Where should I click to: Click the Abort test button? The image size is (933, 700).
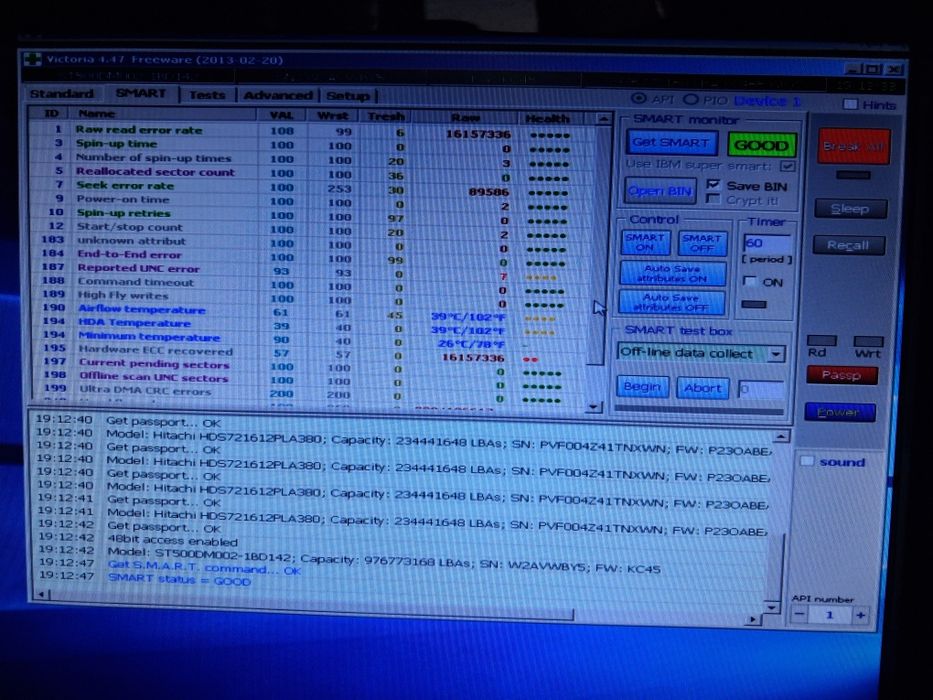[x=703, y=388]
